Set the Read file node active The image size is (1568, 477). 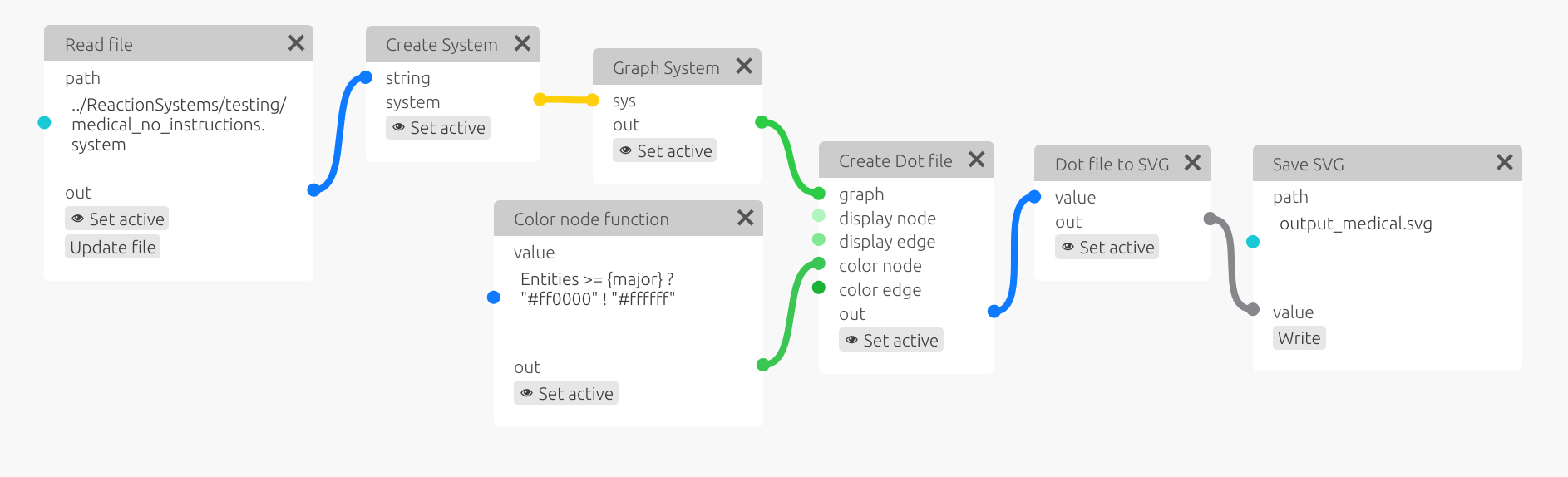coord(117,219)
